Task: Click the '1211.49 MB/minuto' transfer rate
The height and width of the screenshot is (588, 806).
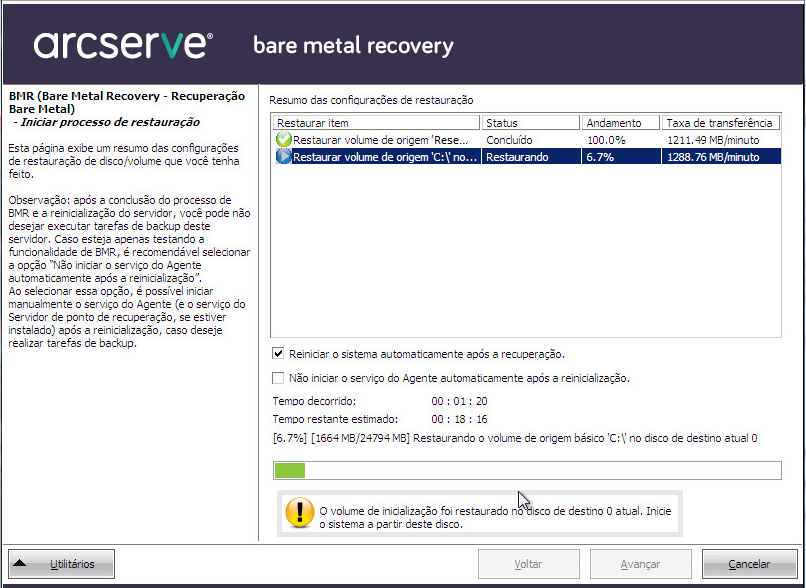Action: (713, 140)
